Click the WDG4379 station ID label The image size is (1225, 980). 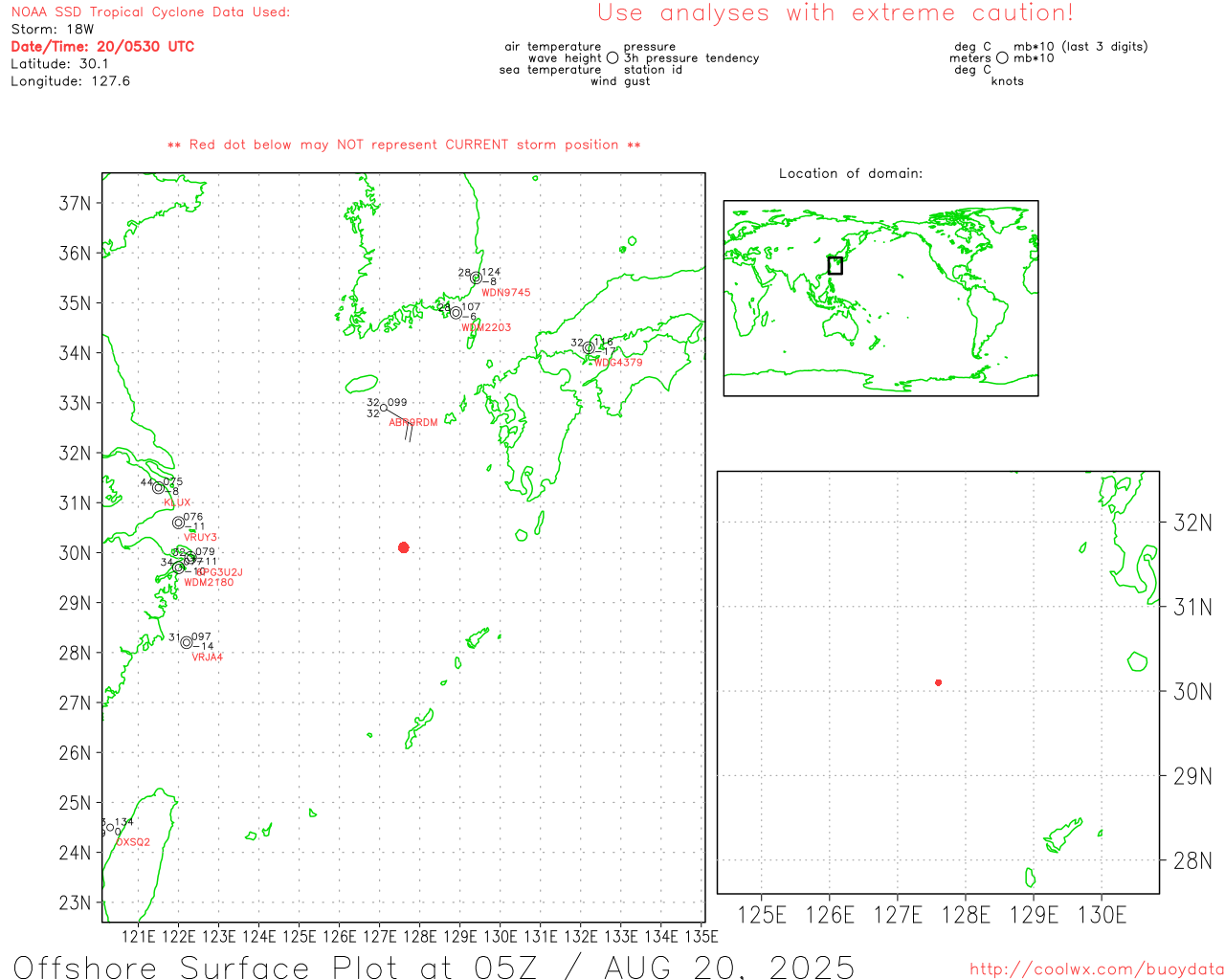pos(618,363)
